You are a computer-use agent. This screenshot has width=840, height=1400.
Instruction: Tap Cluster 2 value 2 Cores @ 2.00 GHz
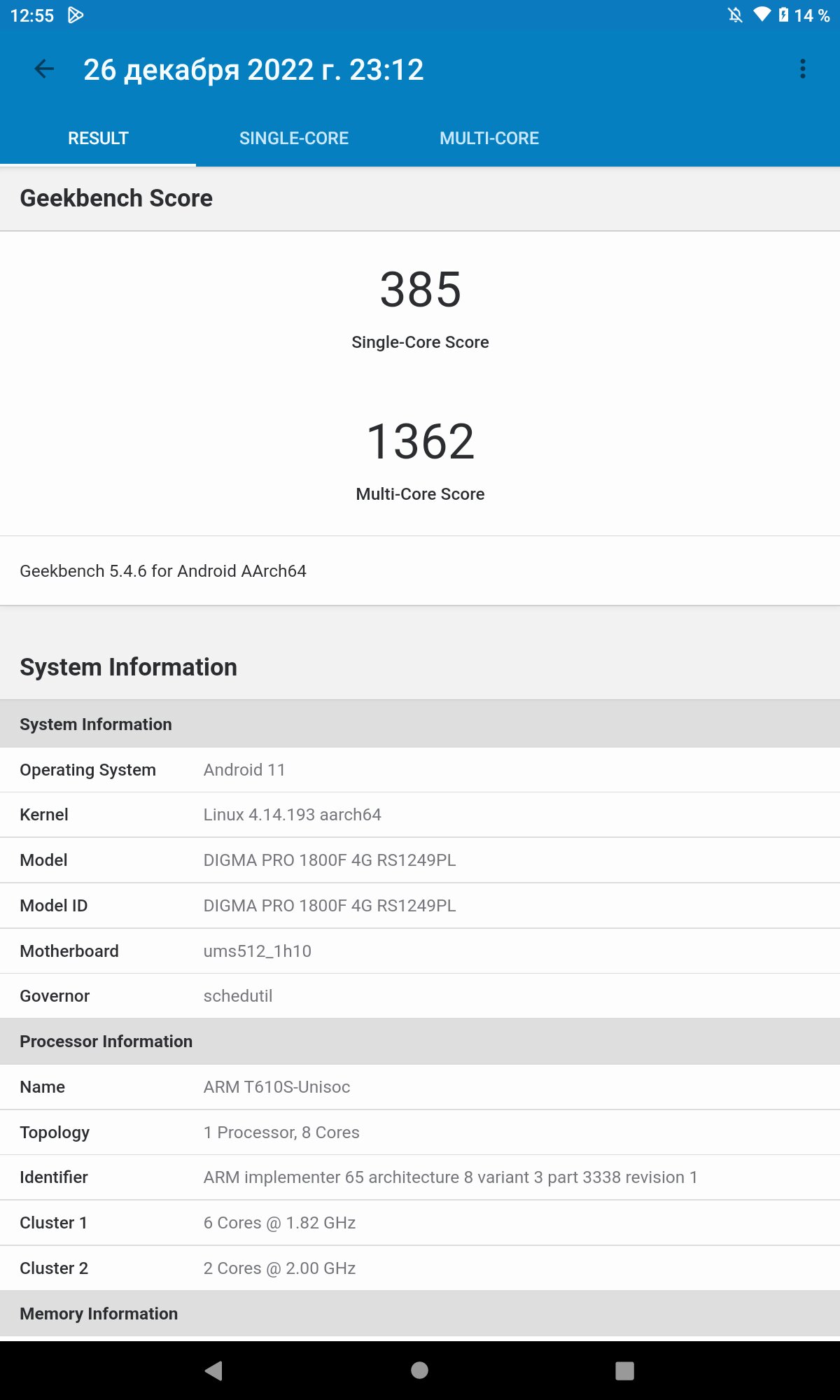(280, 1268)
